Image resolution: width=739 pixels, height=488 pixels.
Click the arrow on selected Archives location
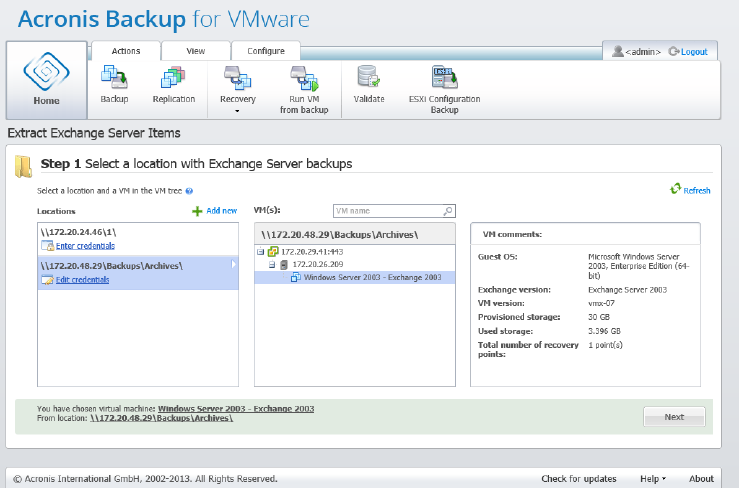(x=233, y=265)
